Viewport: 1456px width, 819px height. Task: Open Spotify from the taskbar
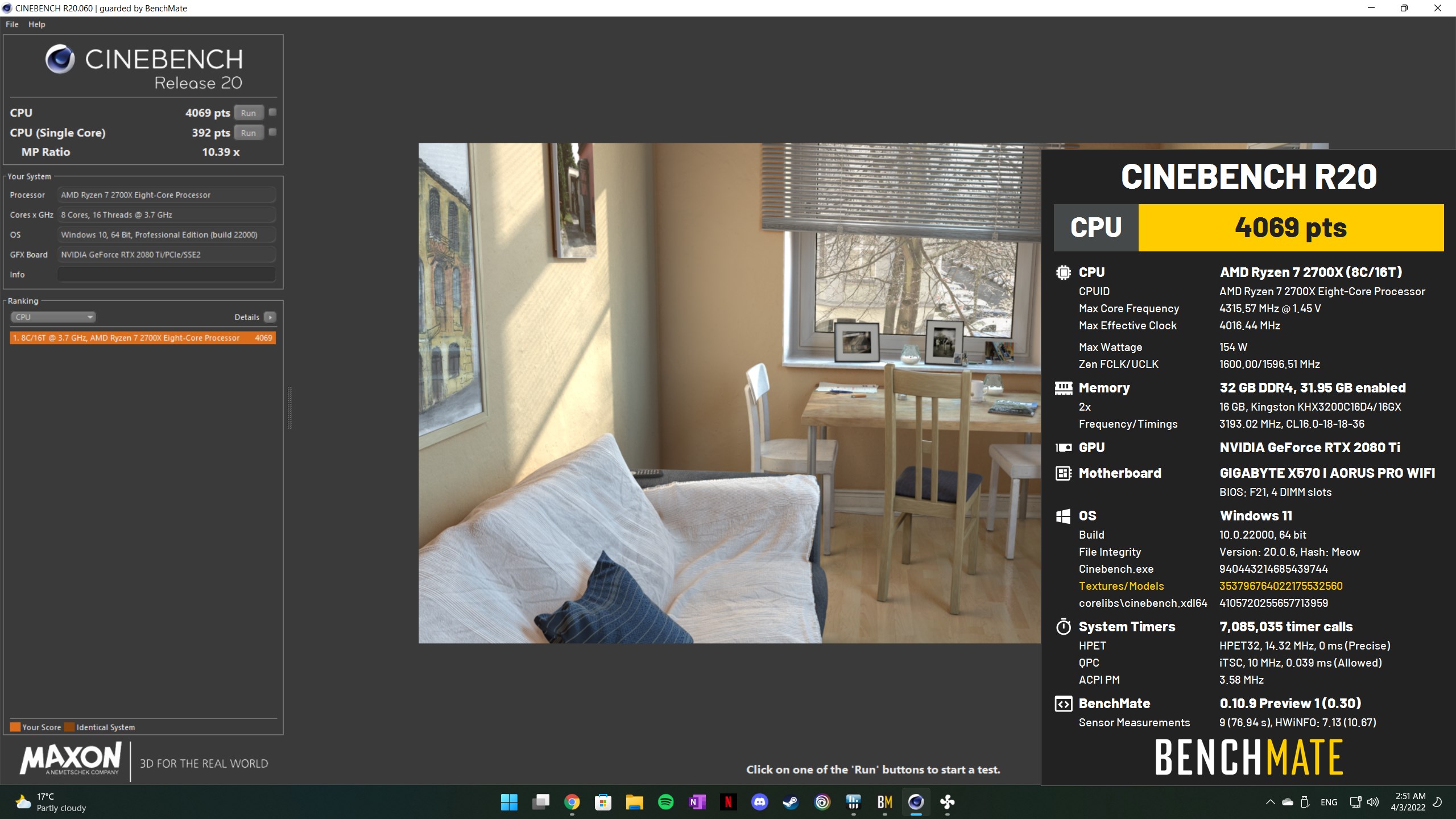pos(665,802)
